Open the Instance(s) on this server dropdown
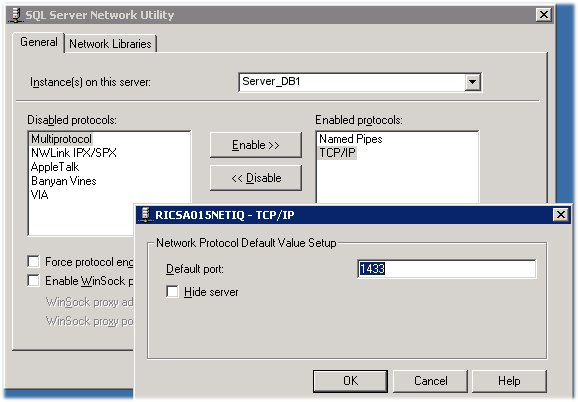The width and height of the screenshot is (578, 402). tap(473, 82)
